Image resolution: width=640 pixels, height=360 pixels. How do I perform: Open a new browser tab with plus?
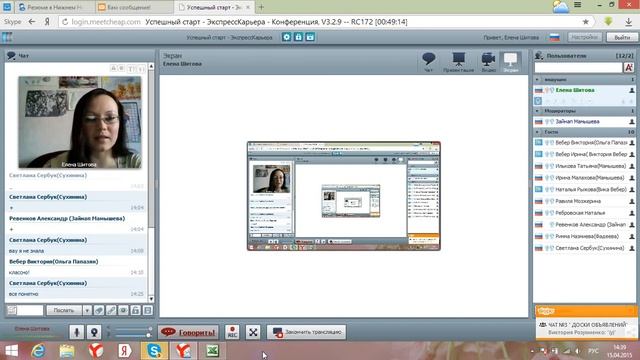click(261, 7)
